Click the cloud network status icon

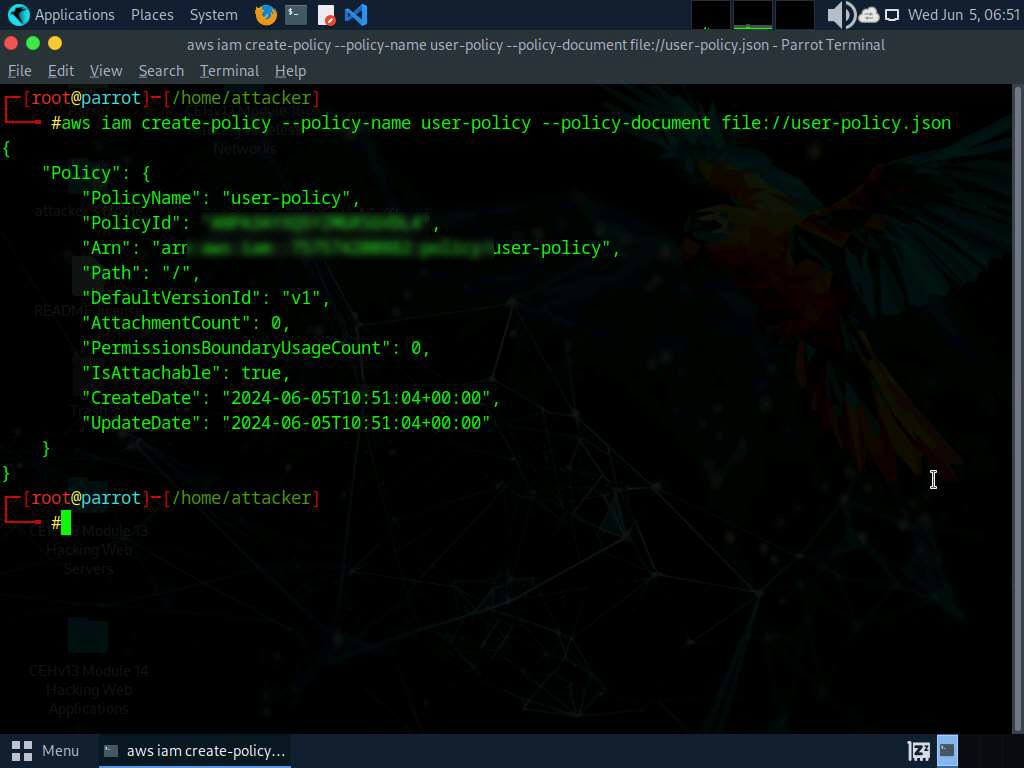868,15
